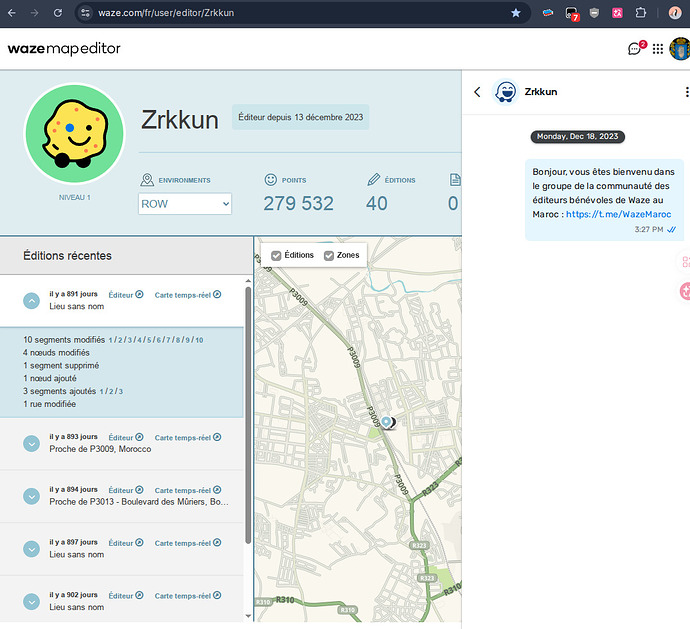Click the Environments location pin icon
690x629 pixels.
pyautogui.click(x=147, y=180)
